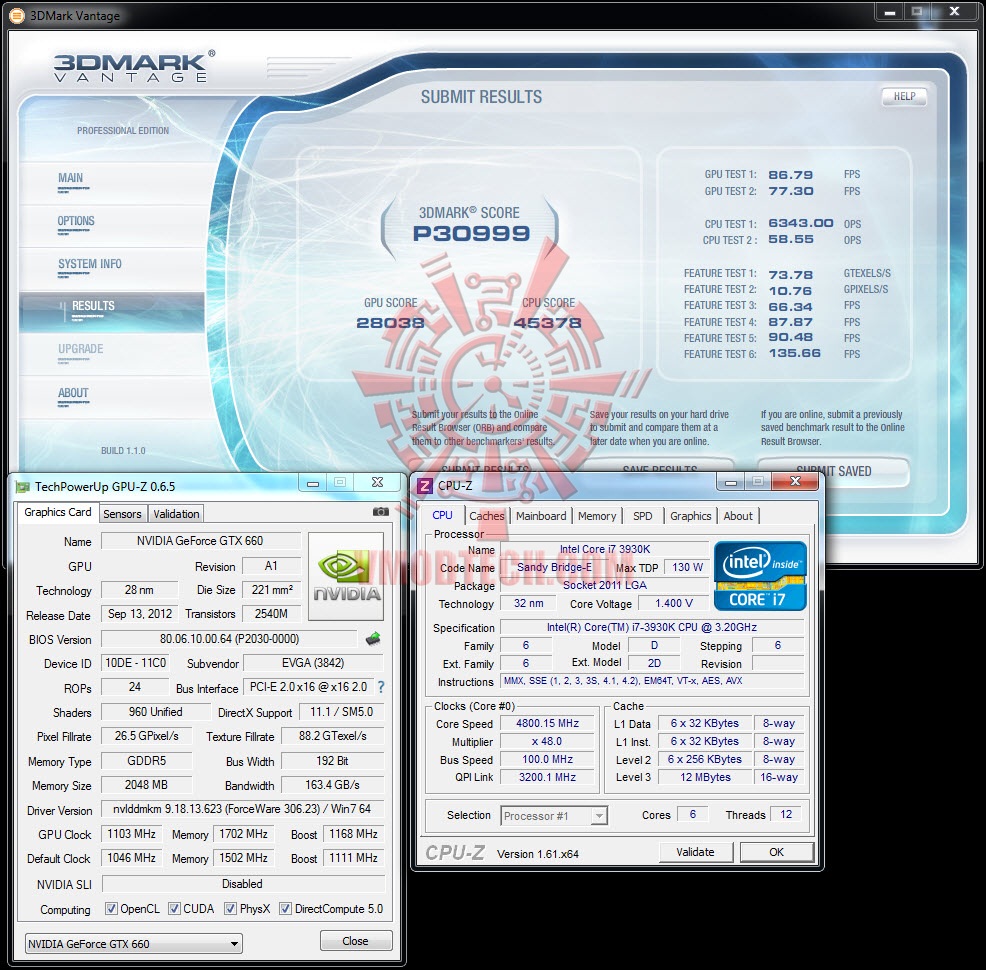Toggle the CUDA checkbox
This screenshot has height=970, width=986.
point(175,909)
